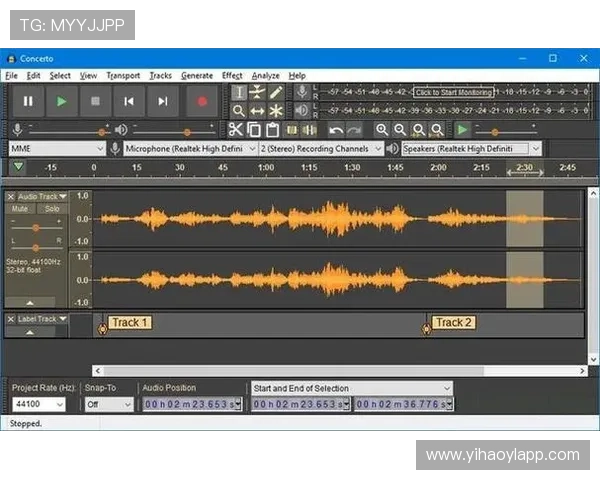Toggle Mute on the Audio Track
This screenshot has width=600, height=480.
tap(20, 209)
